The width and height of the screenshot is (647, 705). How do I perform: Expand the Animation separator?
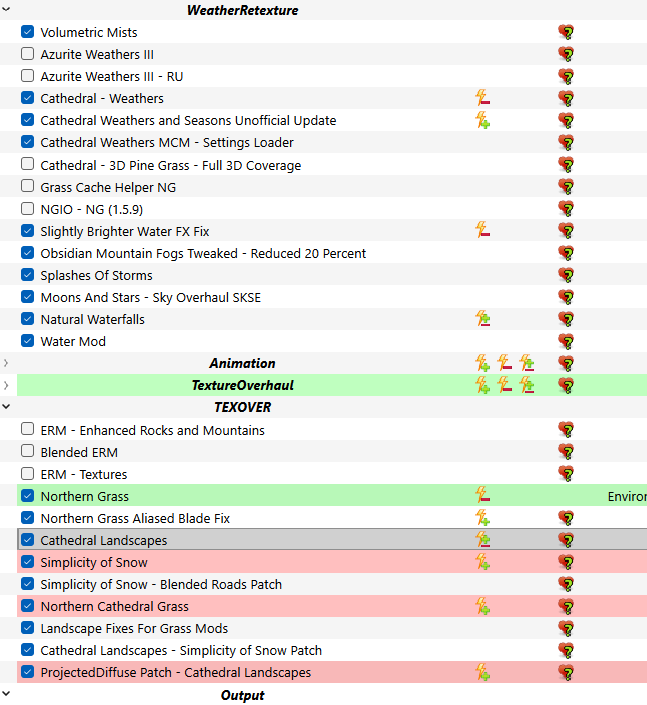click(7, 363)
